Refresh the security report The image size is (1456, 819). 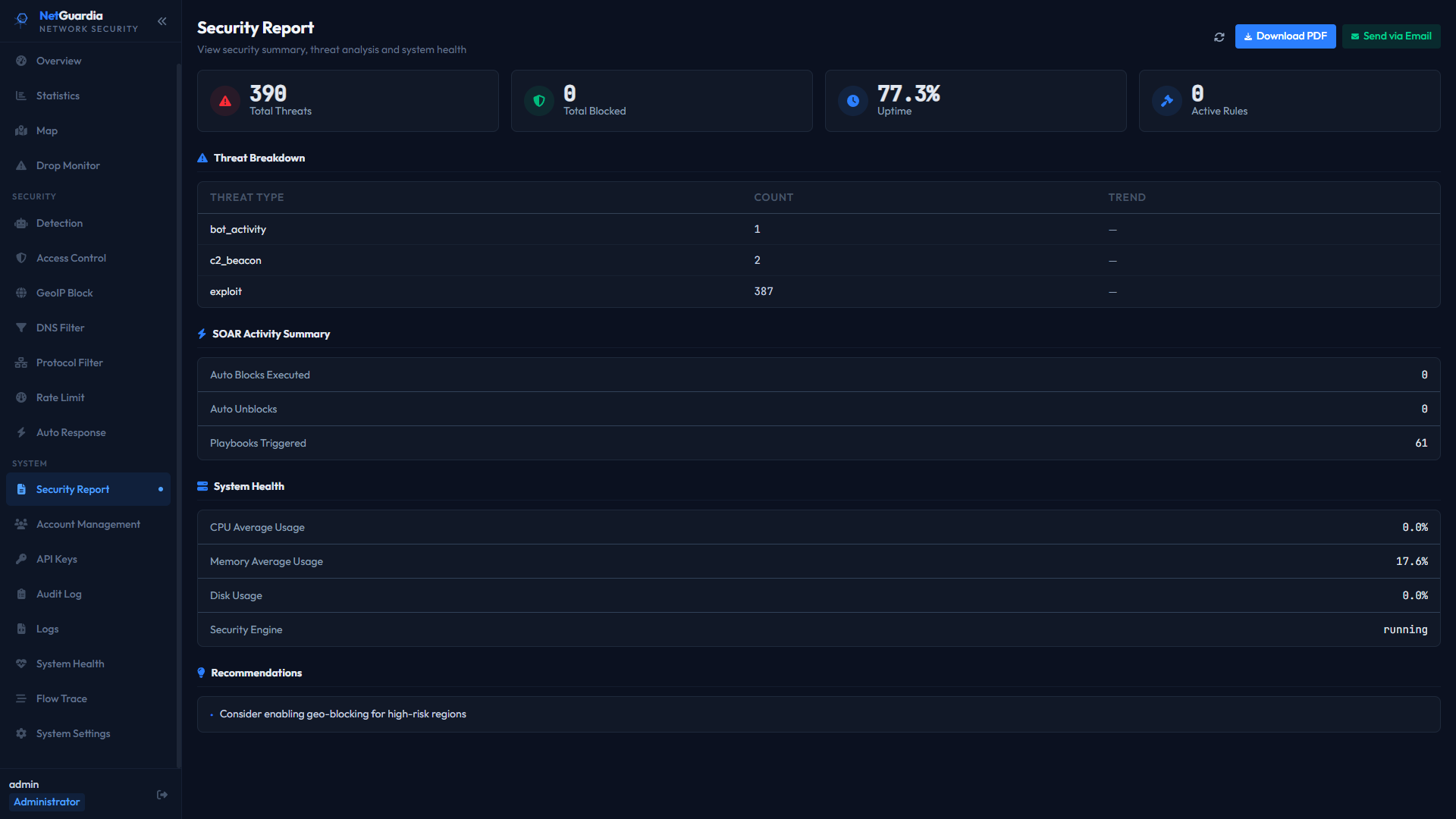(x=1219, y=36)
